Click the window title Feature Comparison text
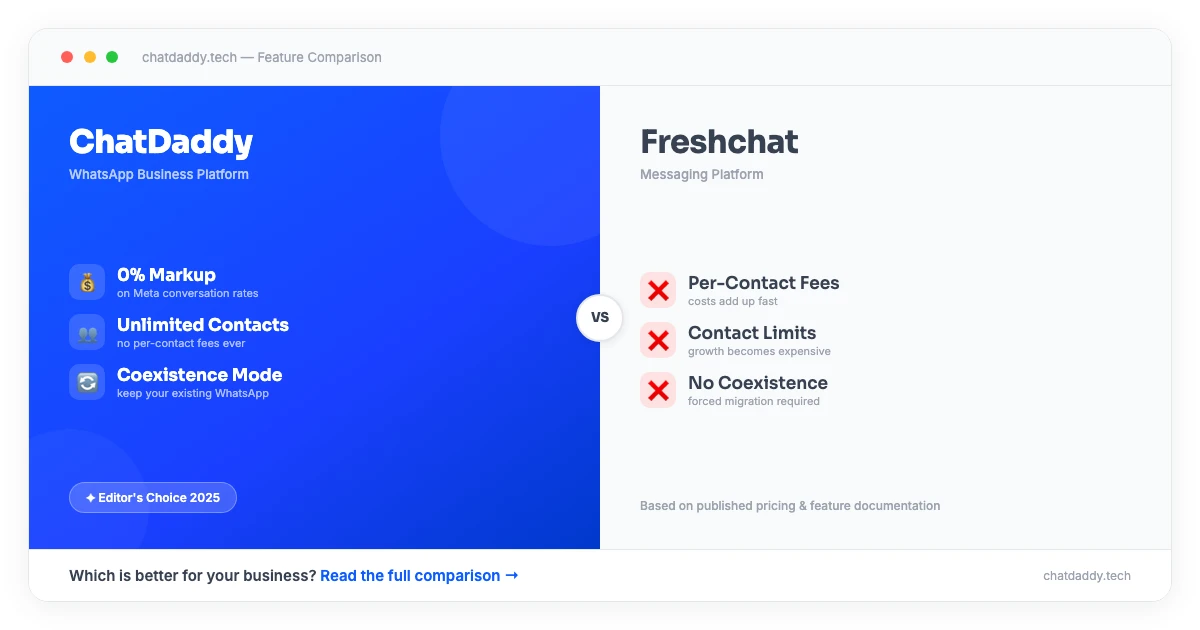This screenshot has height=630, width=1200. coord(319,57)
